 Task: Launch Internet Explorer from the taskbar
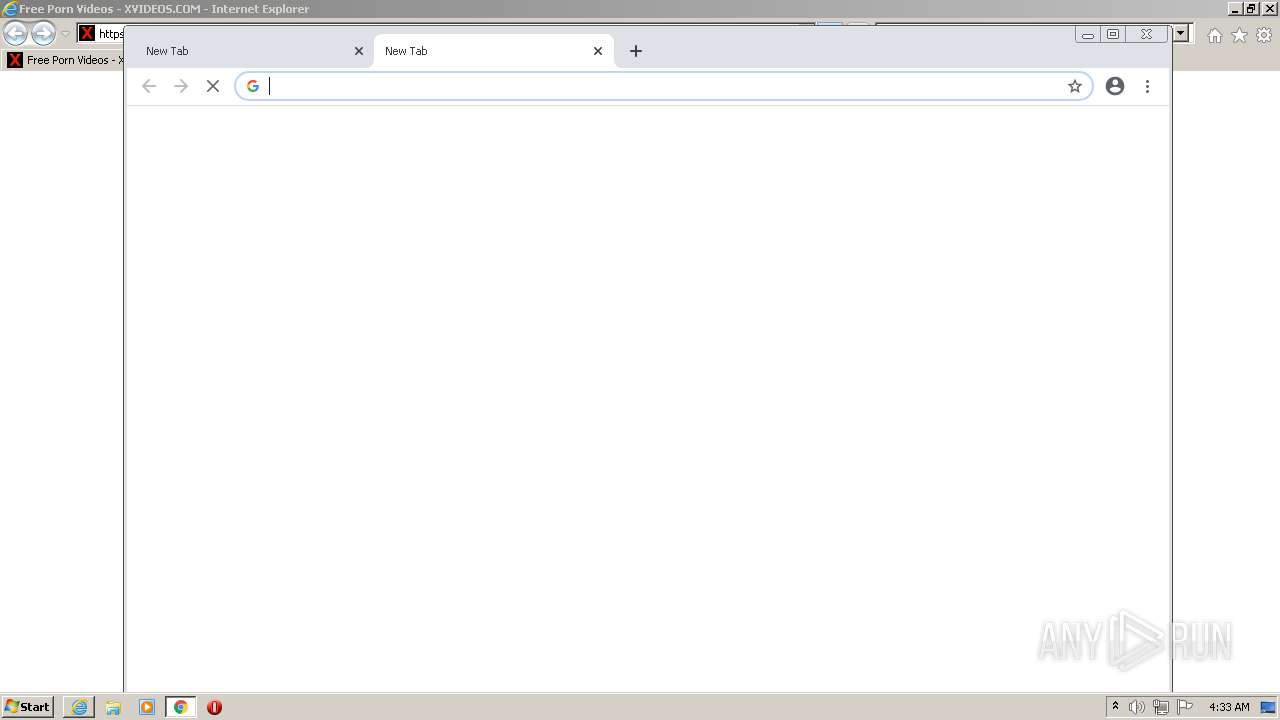point(79,707)
